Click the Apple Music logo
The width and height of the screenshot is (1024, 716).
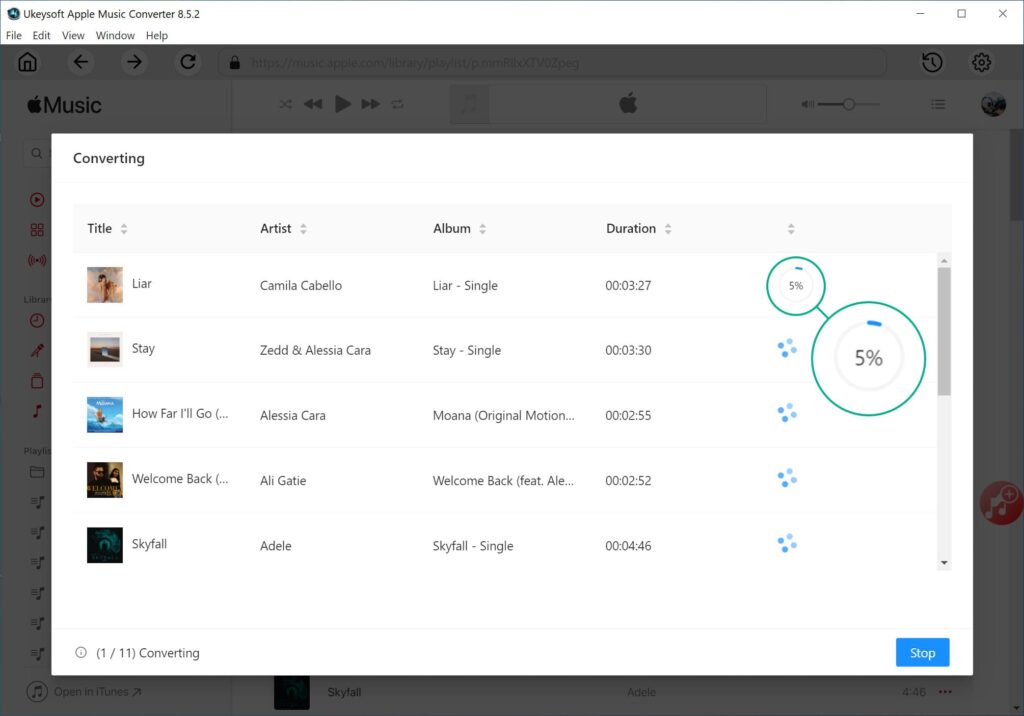tap(64, 105)
